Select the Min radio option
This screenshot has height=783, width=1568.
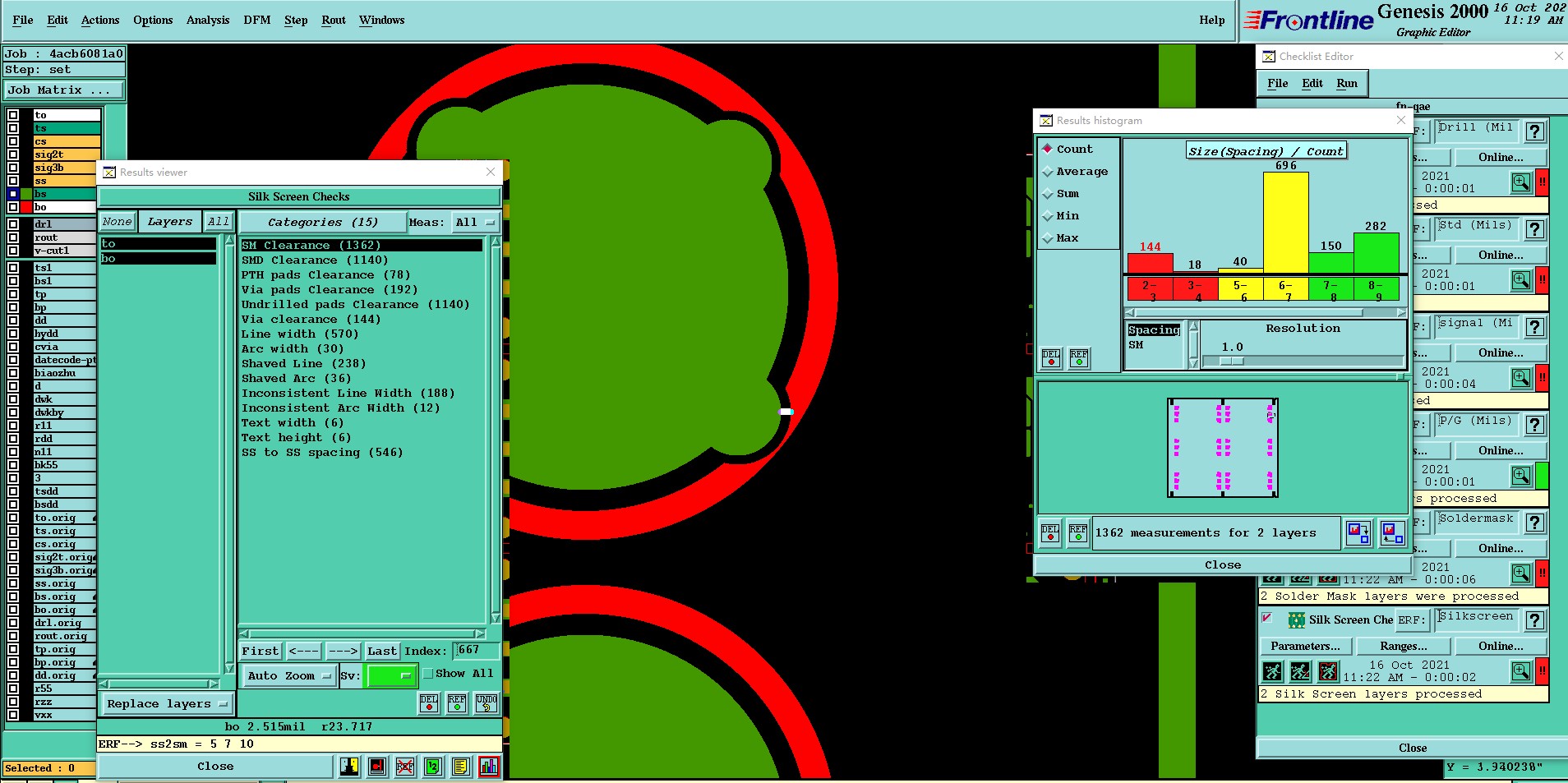(1061, 215)
